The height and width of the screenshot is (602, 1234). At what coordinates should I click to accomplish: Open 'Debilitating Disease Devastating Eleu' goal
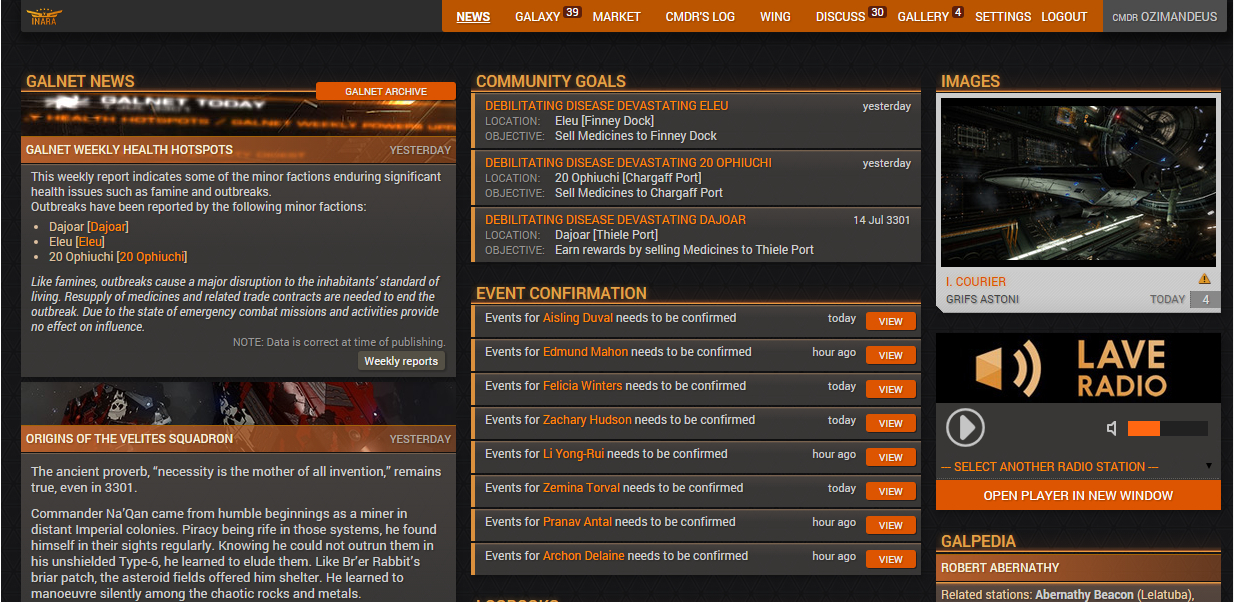607,105
